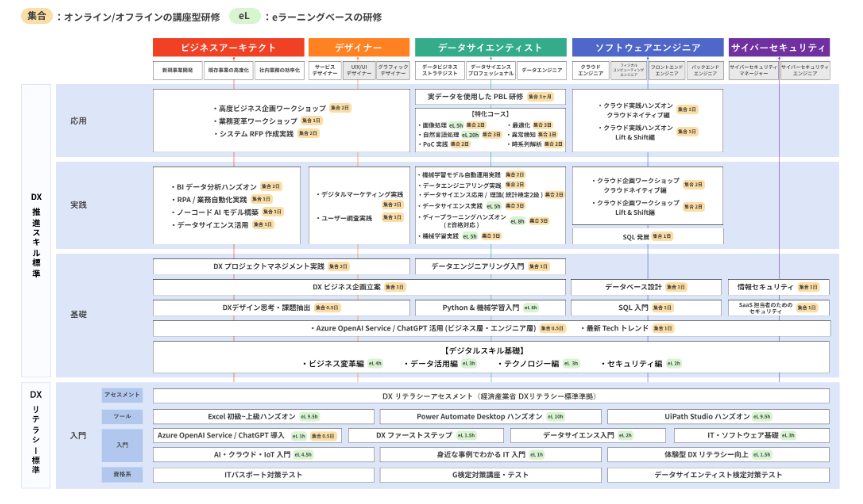Open the ITパスポート対策テスト box
Viewport: 863px width, 504px height.
coord(263,475)
